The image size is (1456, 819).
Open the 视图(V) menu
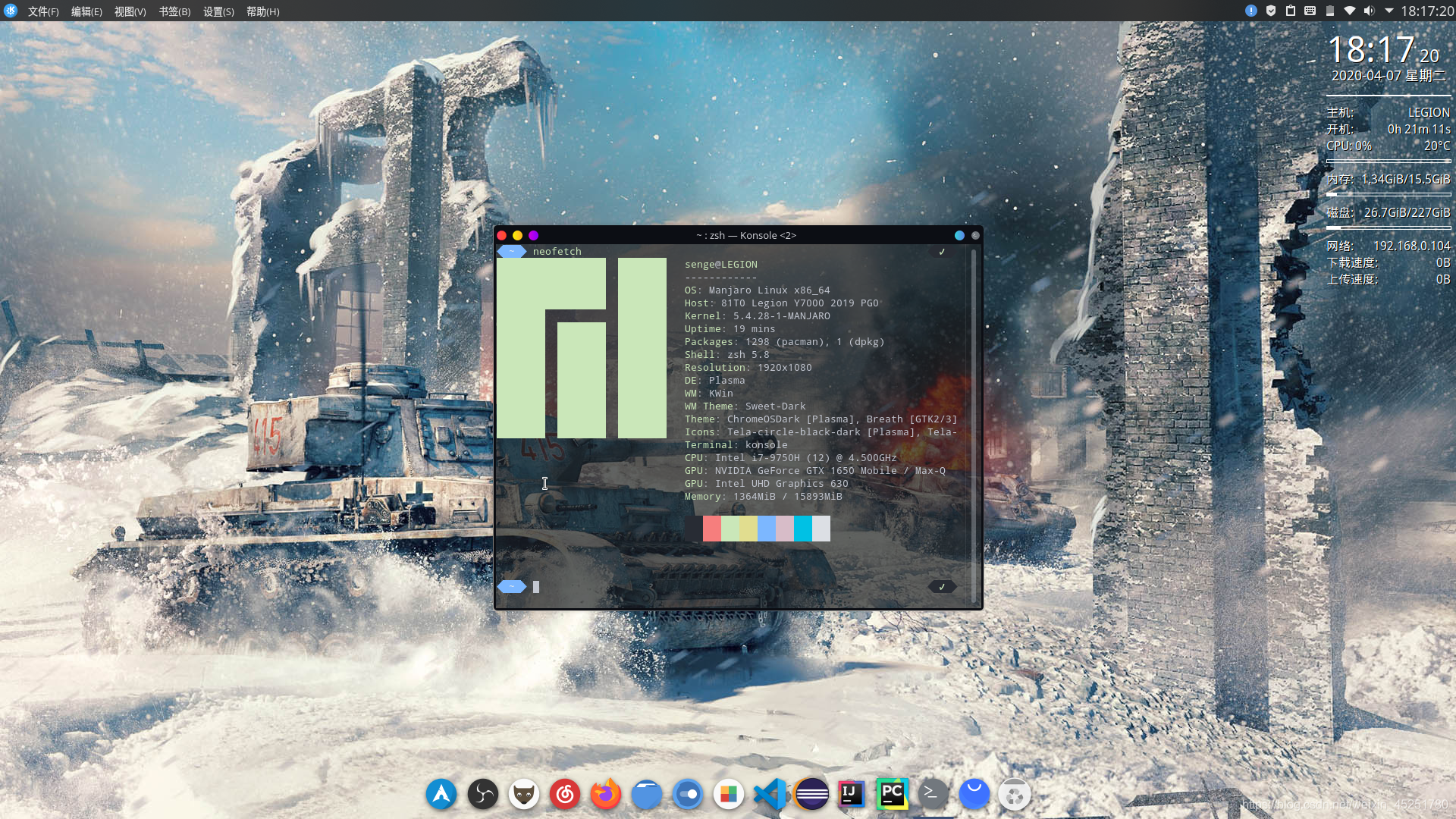(130, 11)
